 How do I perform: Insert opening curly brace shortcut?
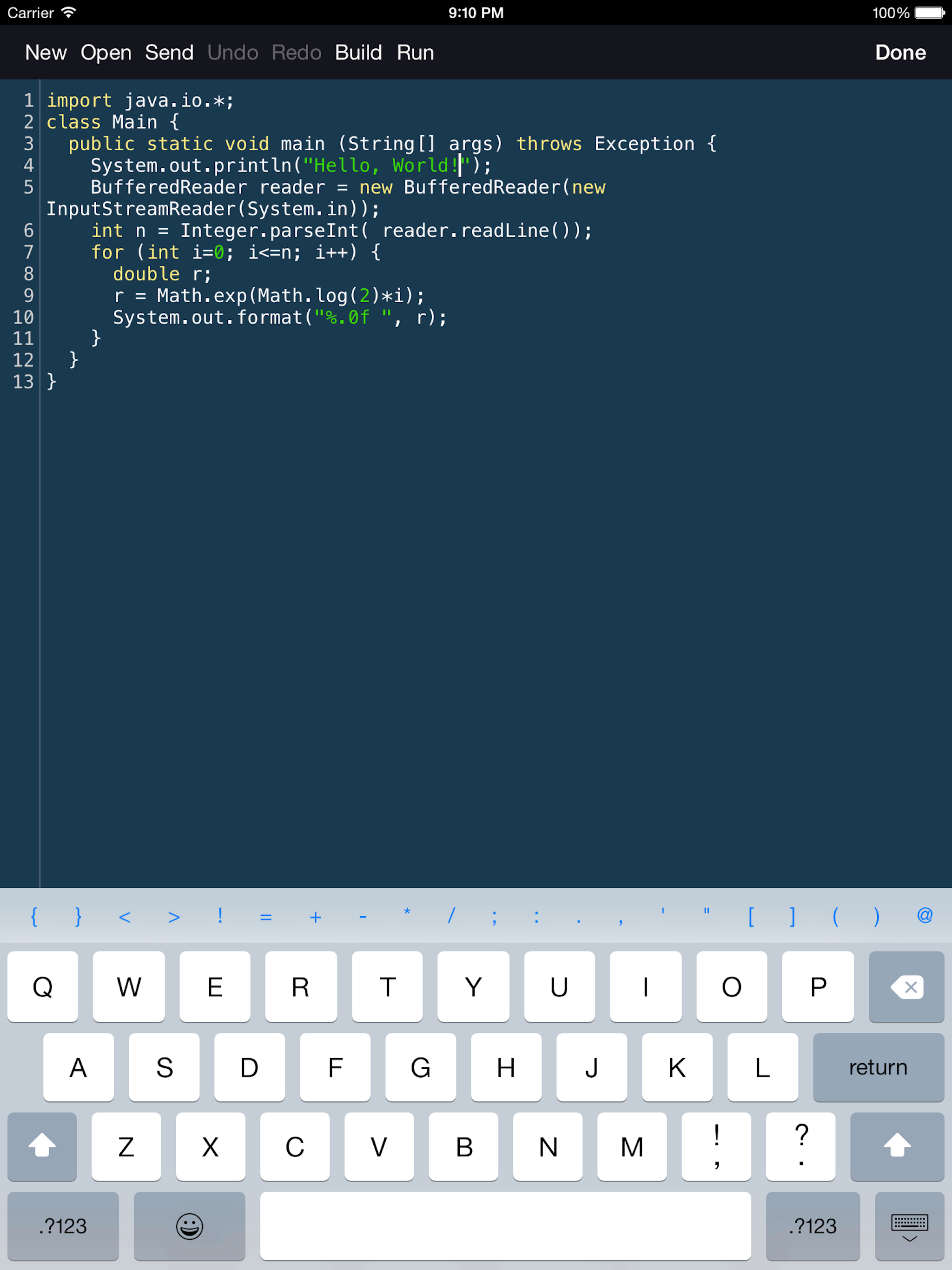click(34, 916)
